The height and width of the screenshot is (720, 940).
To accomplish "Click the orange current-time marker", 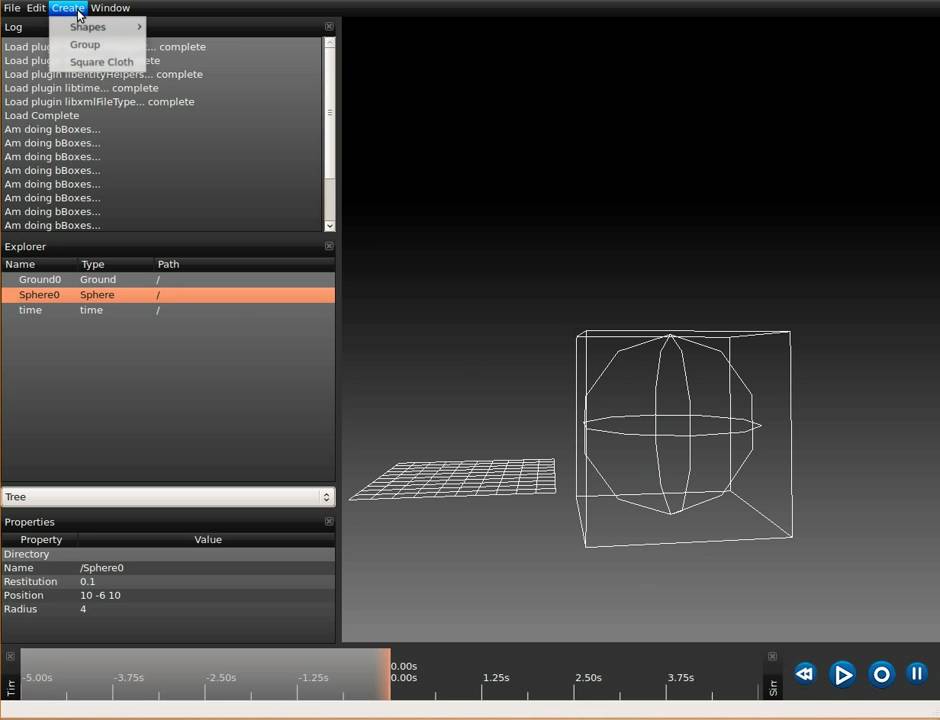I will pos(385,674).
